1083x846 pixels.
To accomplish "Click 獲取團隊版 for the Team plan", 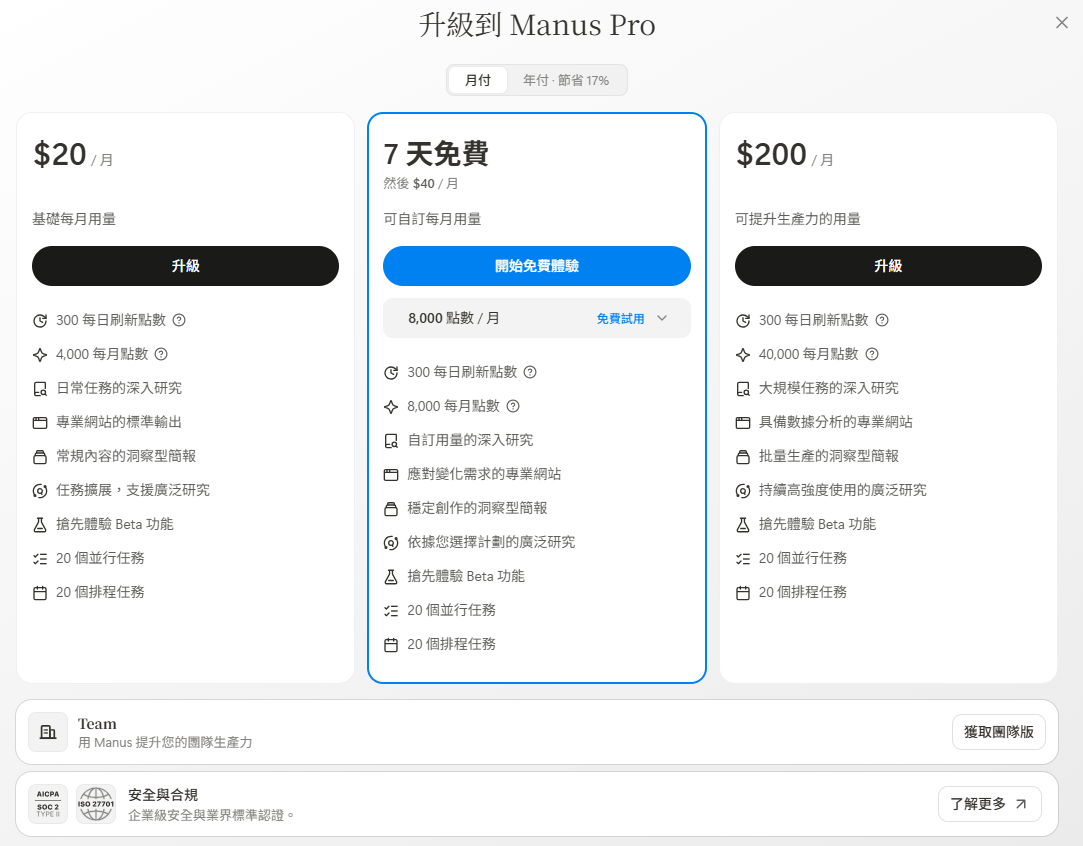I will pos(998,731).
